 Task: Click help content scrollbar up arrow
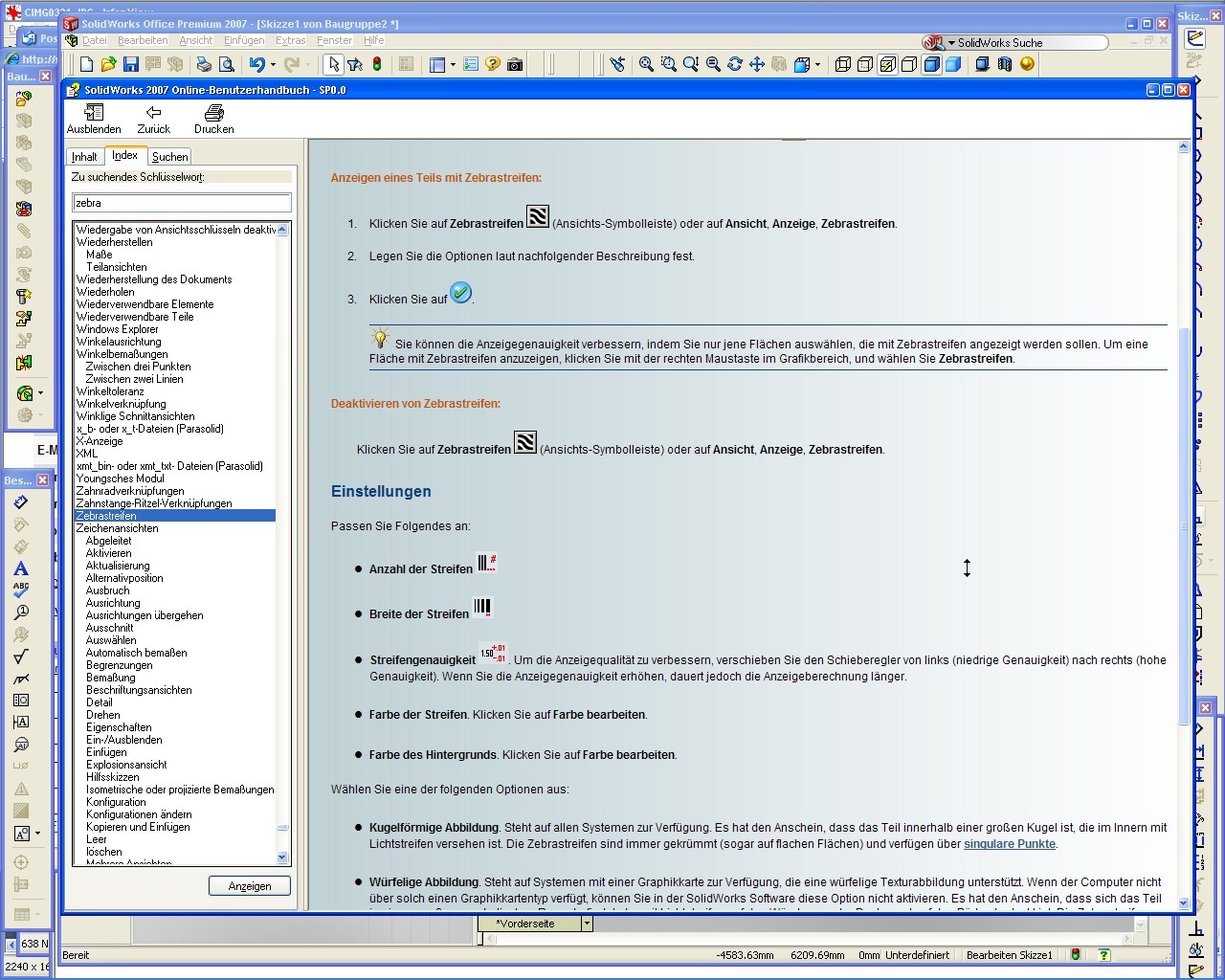click(x=1184, y=147)
